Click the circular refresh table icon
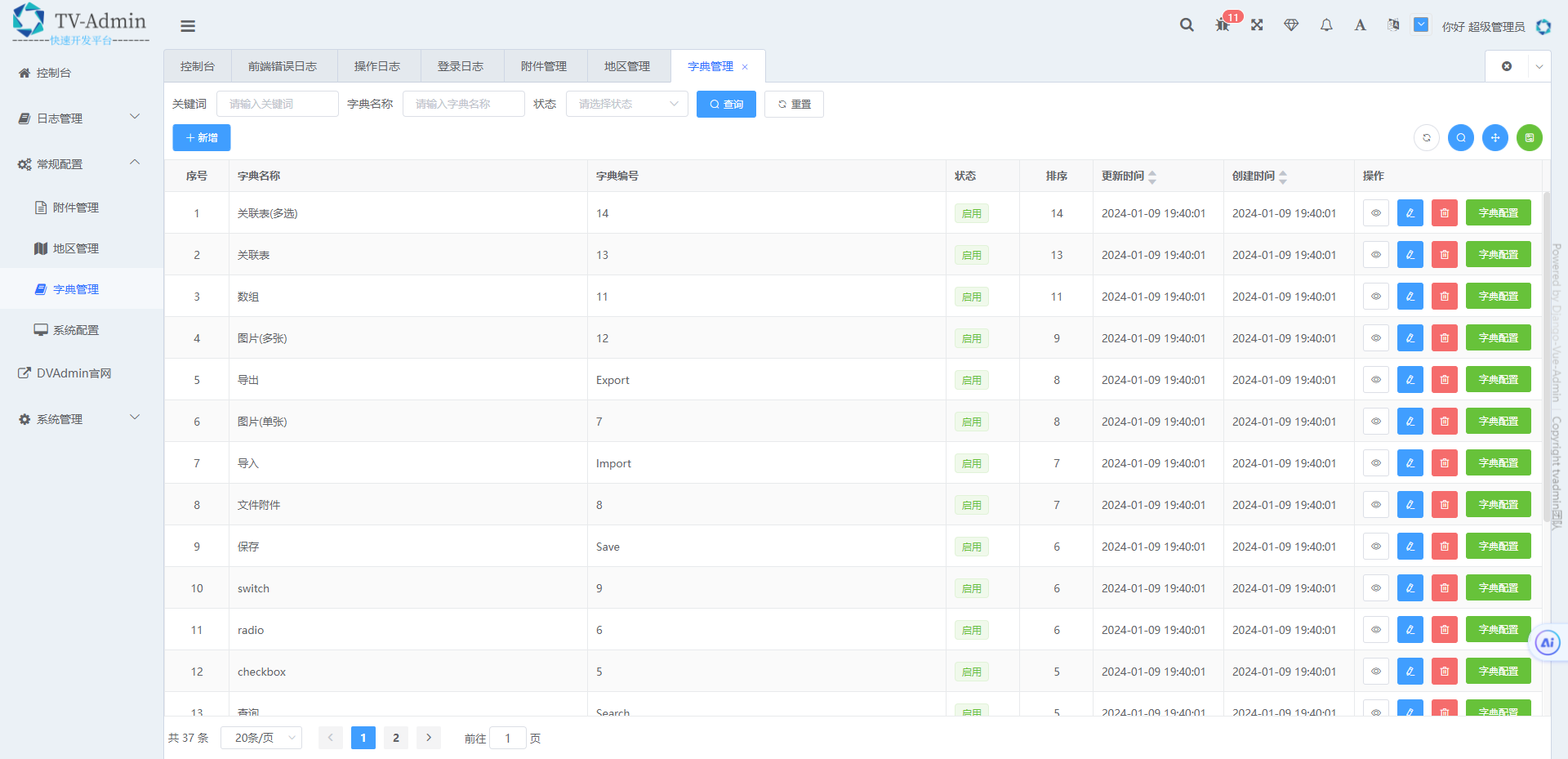1568x759 pixels. pyautogui.click(x=1427, y=138)
